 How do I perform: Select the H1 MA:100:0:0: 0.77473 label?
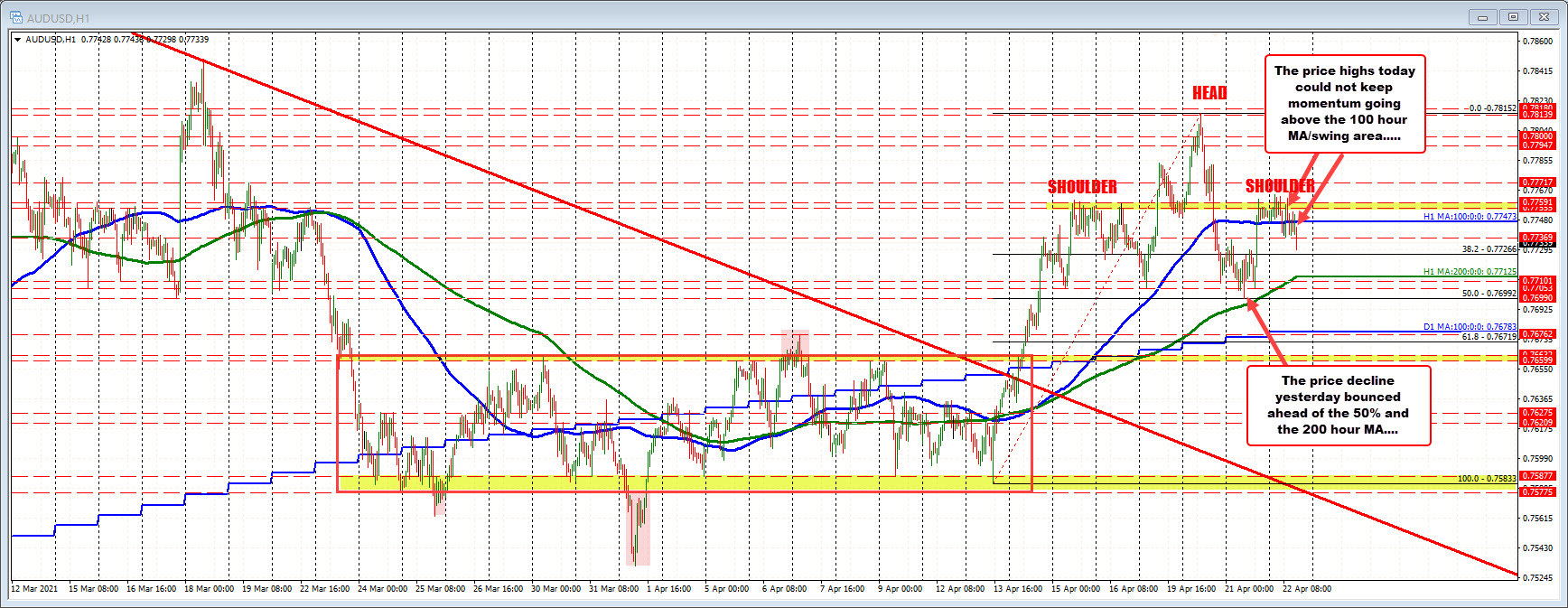coord(1470,217)
